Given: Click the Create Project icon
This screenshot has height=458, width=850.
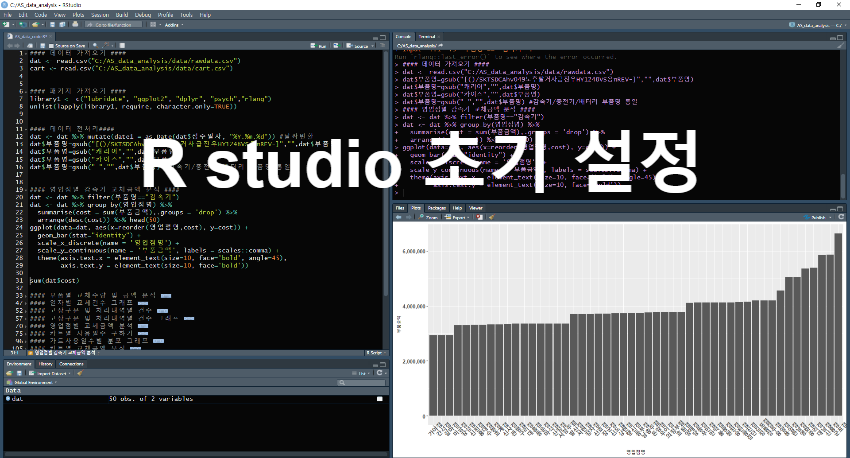Looking at the screenshot, I should tap(23, 24).
